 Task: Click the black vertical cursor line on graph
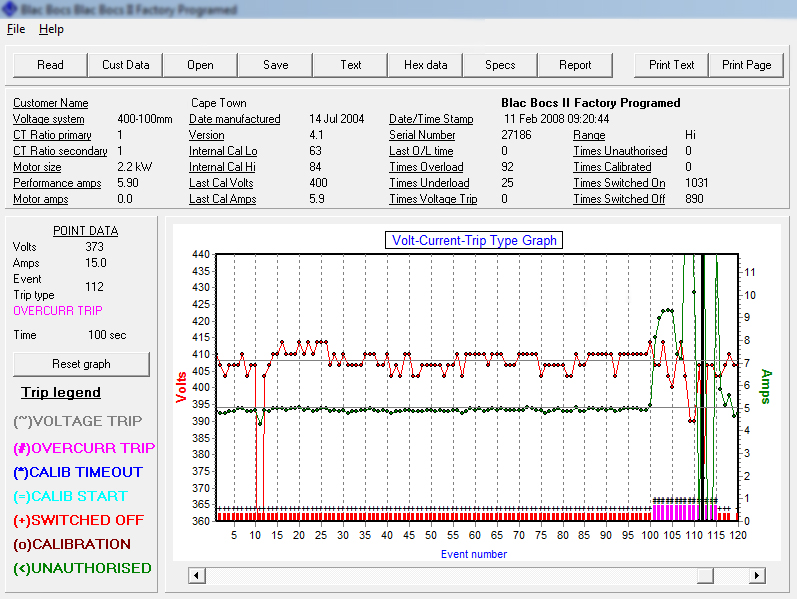(703, 386)
